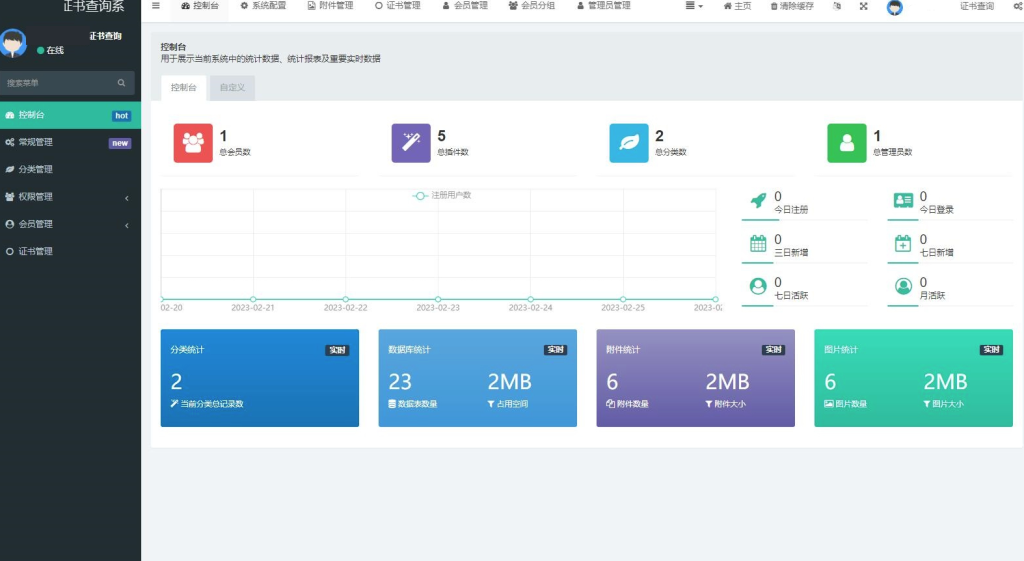Select 控制台 in the sidebar
This screenshot has width=1024, height=561.
(71, 115)
